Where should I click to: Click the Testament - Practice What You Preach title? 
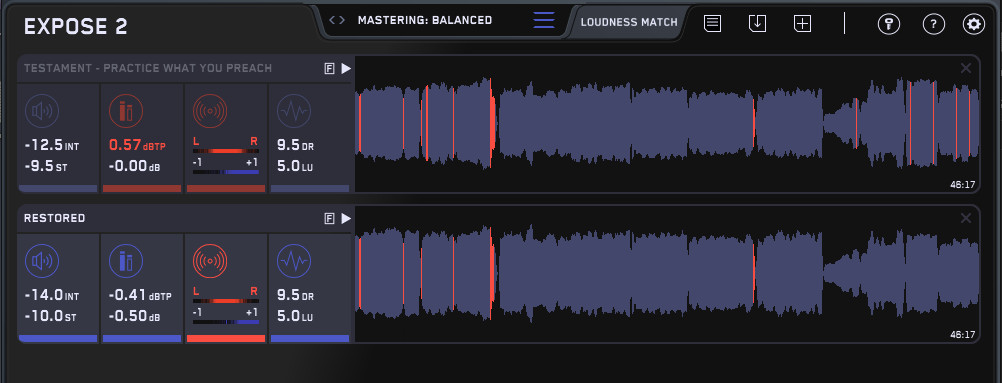(148, 68)
